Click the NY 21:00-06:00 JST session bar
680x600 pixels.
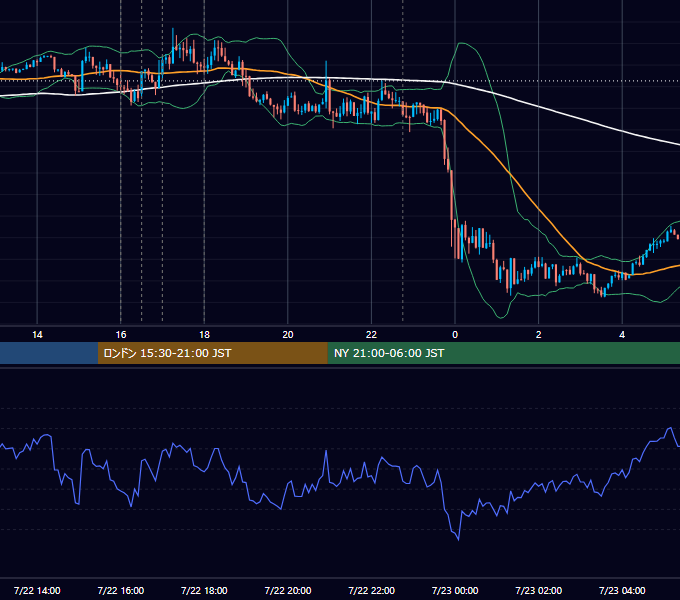click(x=503, y=353)
